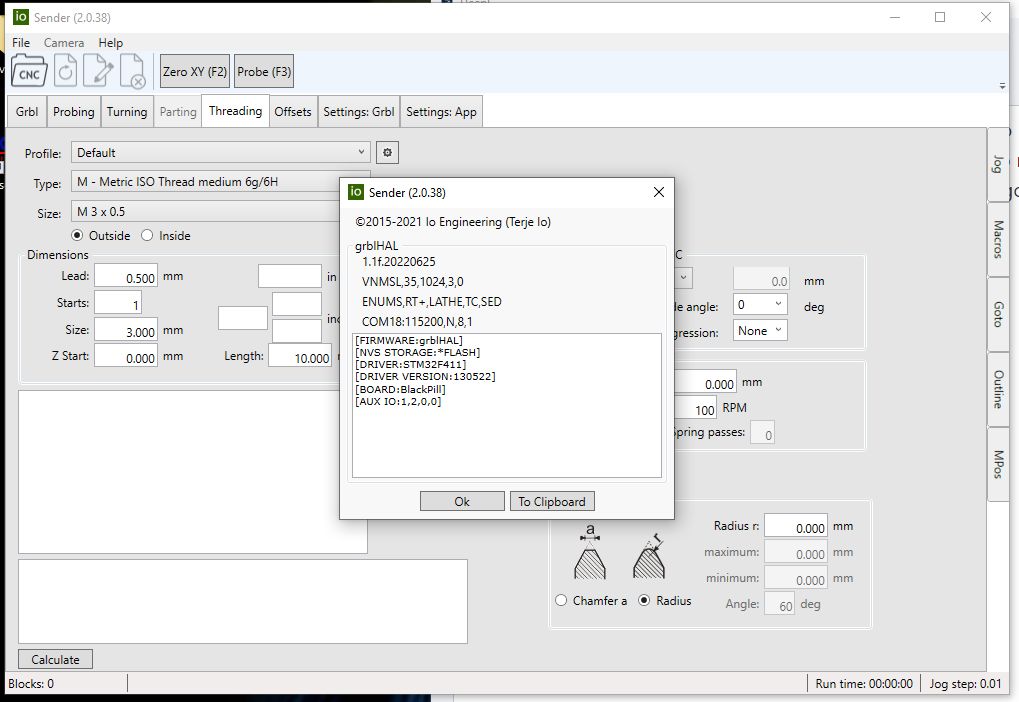Viewport: 1019px width, 702px height.
Task: Click the 1.1f.20220625 version text
Action: click(399, 262)
